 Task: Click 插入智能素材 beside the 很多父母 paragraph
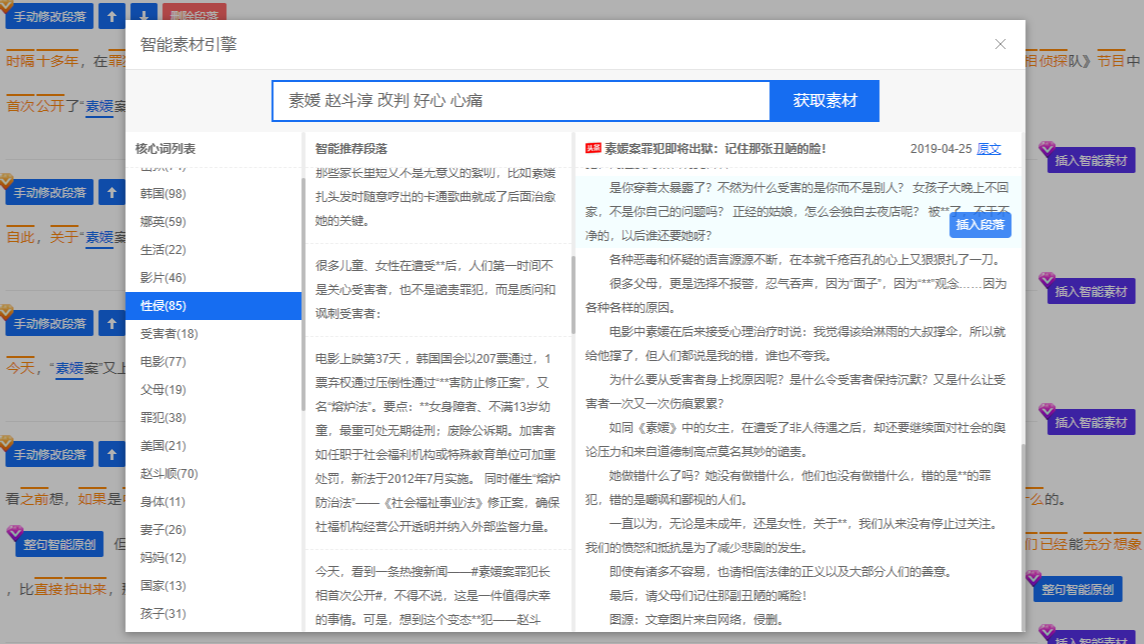(x=1091, y=292)
